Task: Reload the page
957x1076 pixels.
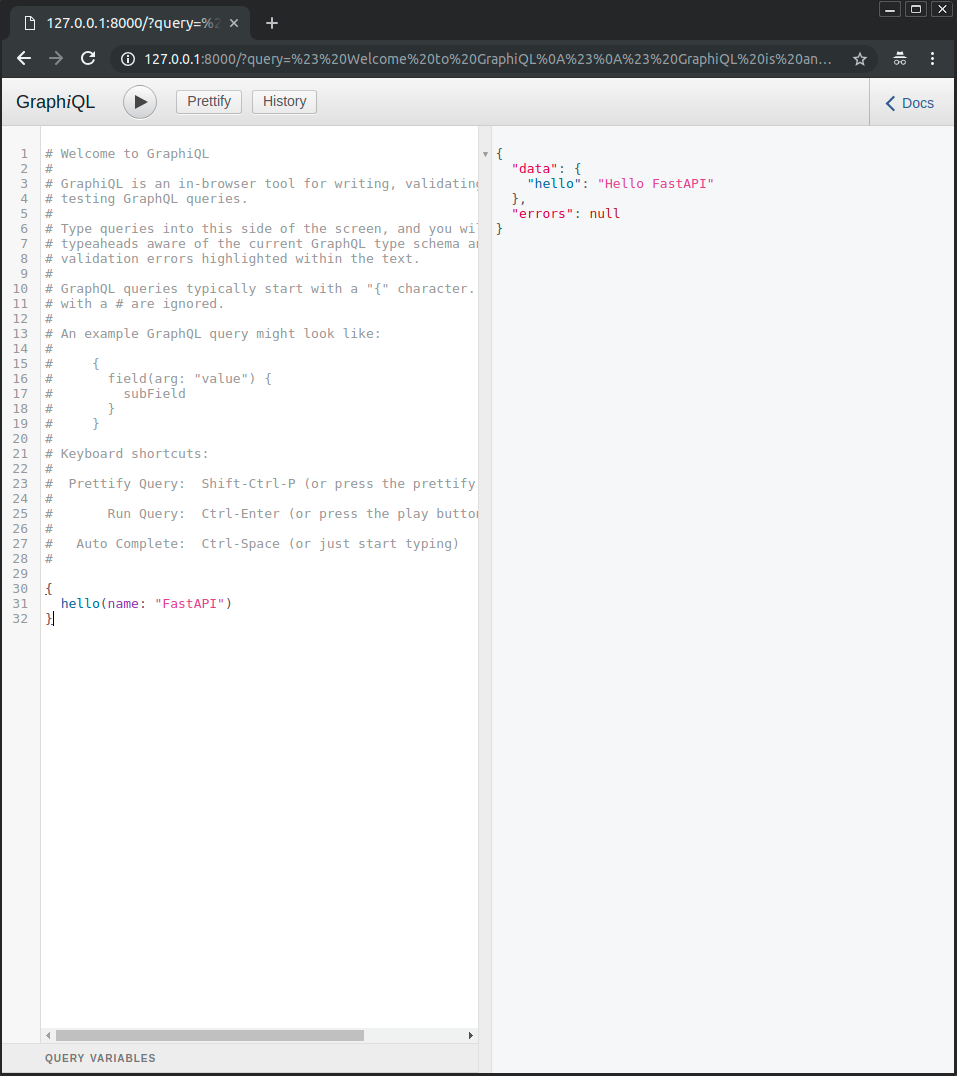Action: click(x=88, y=59)
